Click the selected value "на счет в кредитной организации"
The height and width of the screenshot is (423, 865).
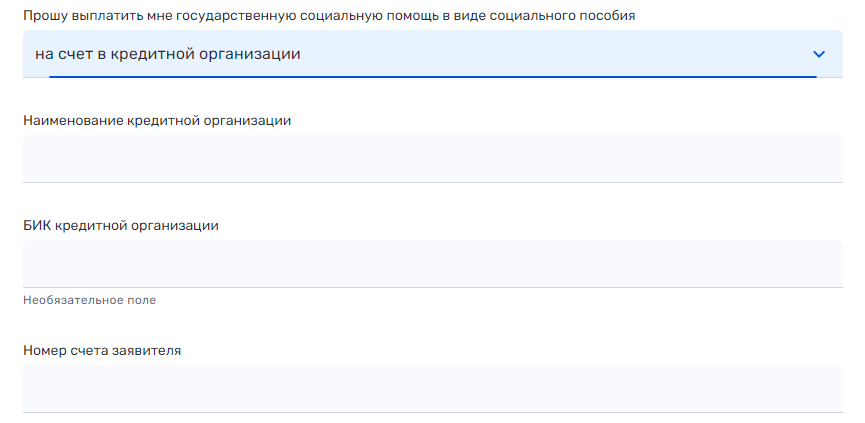(x=168, y=54)
